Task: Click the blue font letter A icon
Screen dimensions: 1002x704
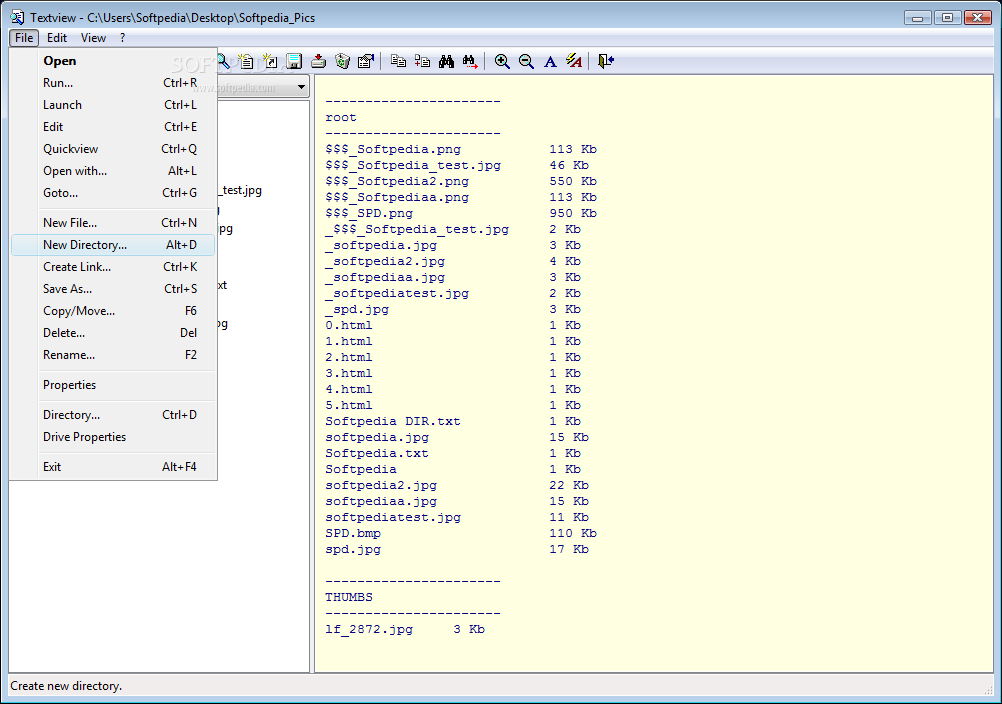Action: coord(550,62)
